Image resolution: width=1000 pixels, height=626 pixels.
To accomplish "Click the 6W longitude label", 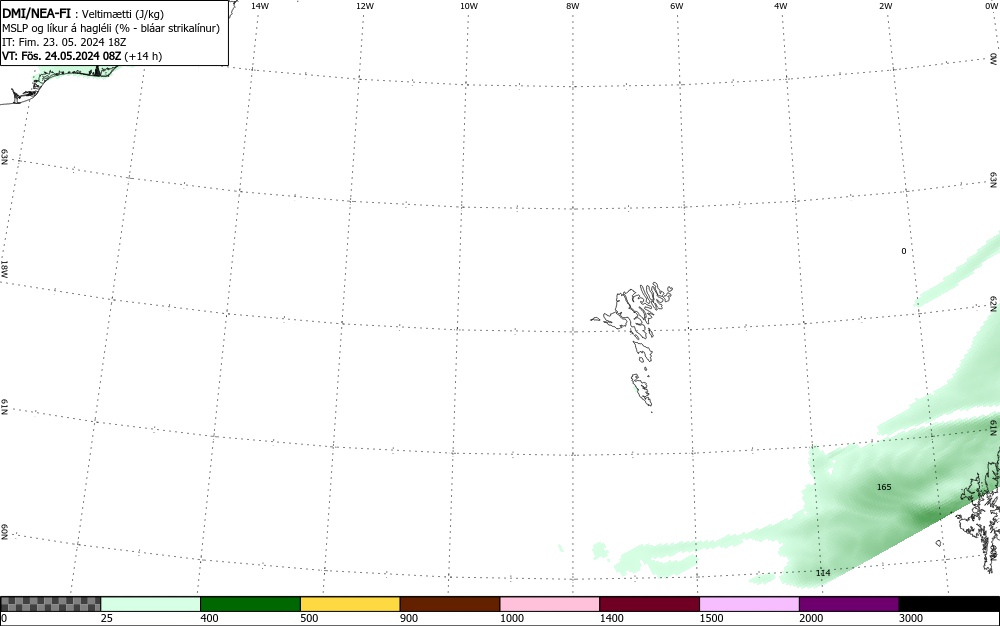I will click(x=677, y=6).
